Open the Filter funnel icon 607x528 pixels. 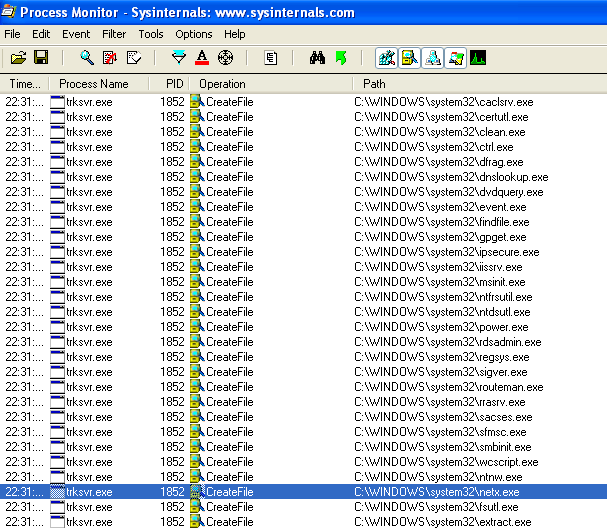(x=179, y=58)
